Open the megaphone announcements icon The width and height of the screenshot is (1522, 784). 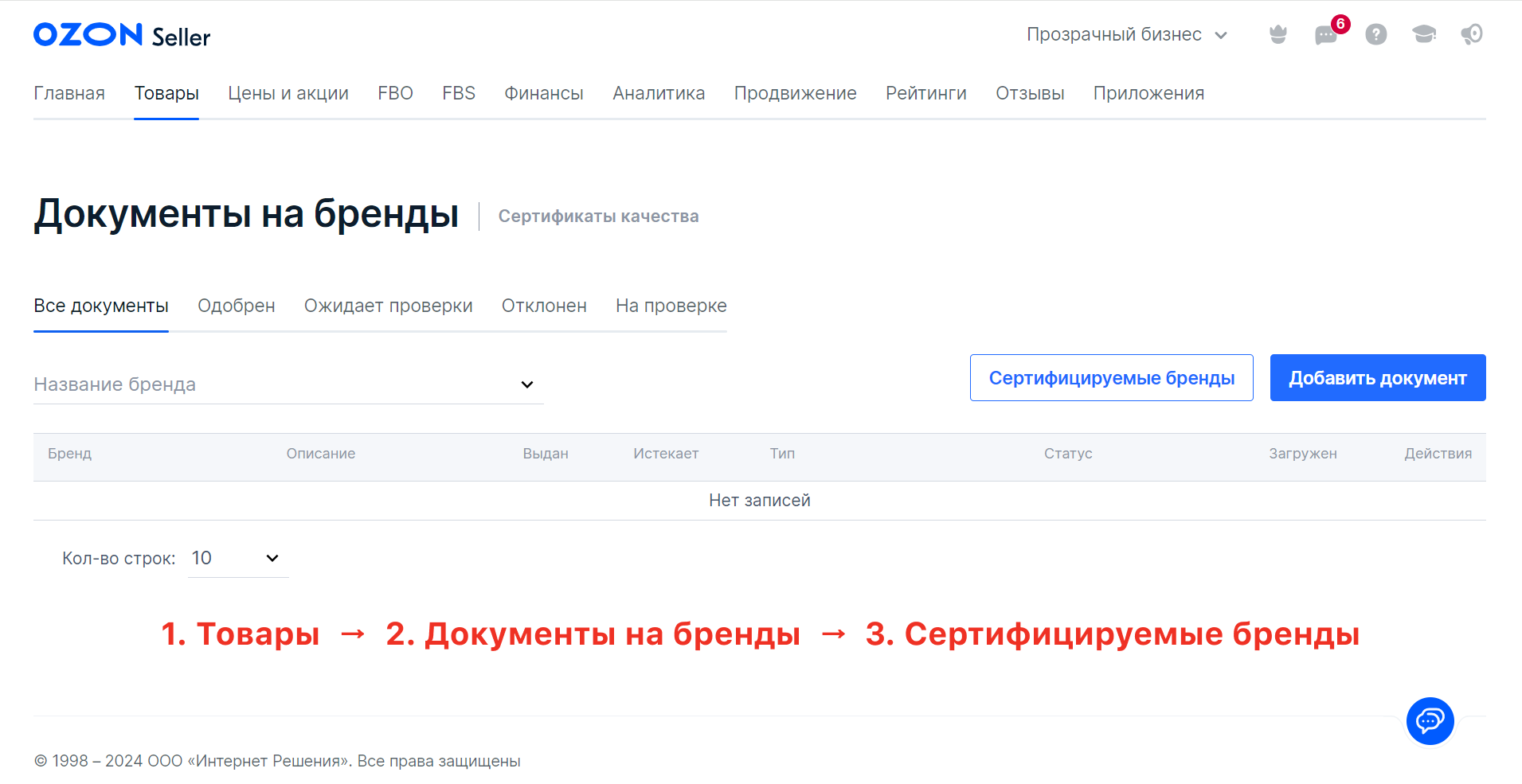tap(1472, 34)
